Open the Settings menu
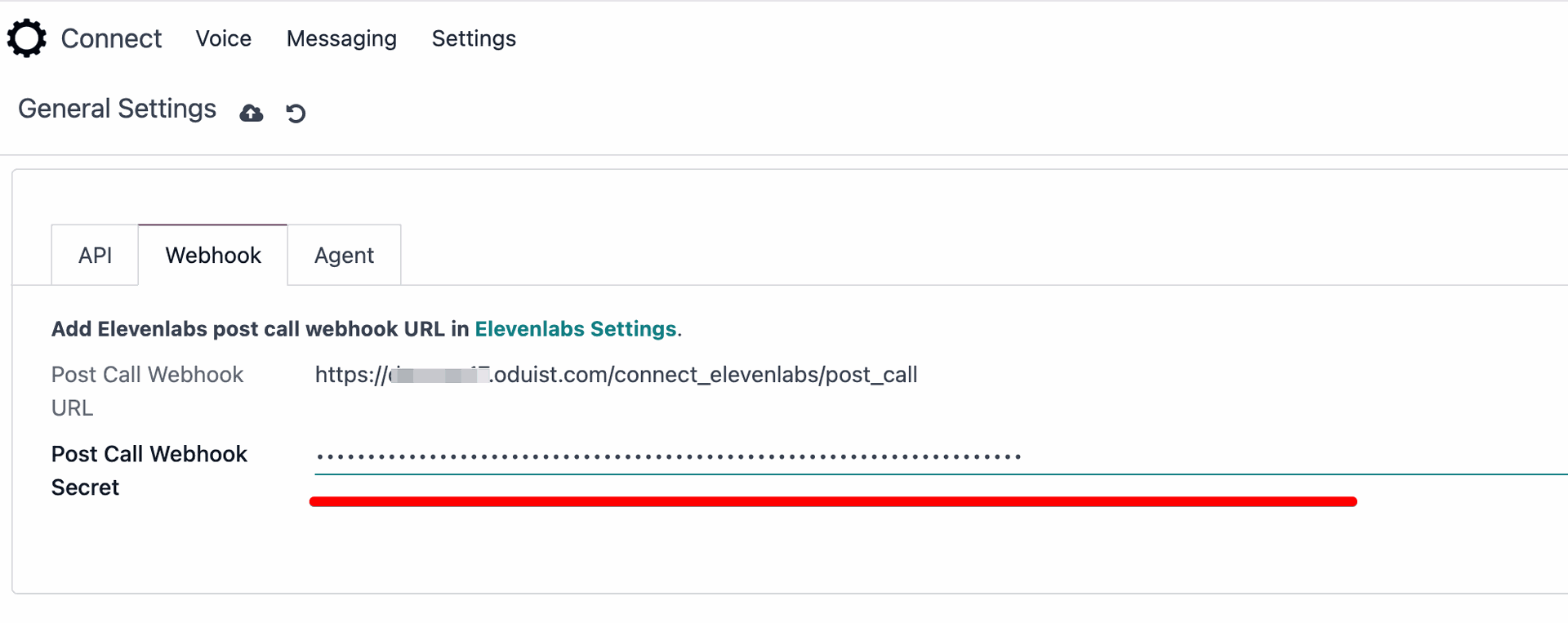1568x623 pixels. tap(474, 38)
